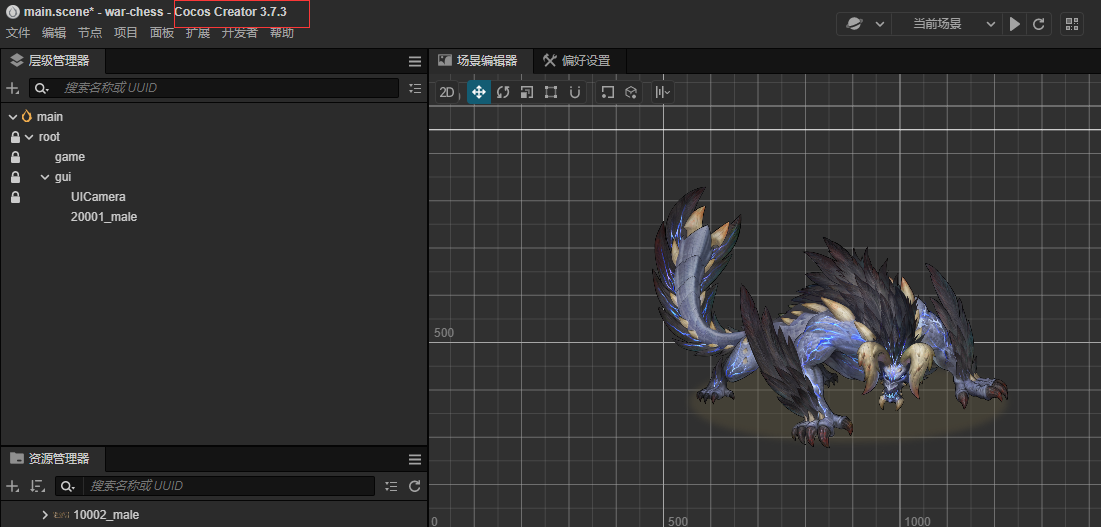Select the Rotate gizmo tool
Screen dimensions: 1101x527
pyautogui.click(x=503, y=92)
